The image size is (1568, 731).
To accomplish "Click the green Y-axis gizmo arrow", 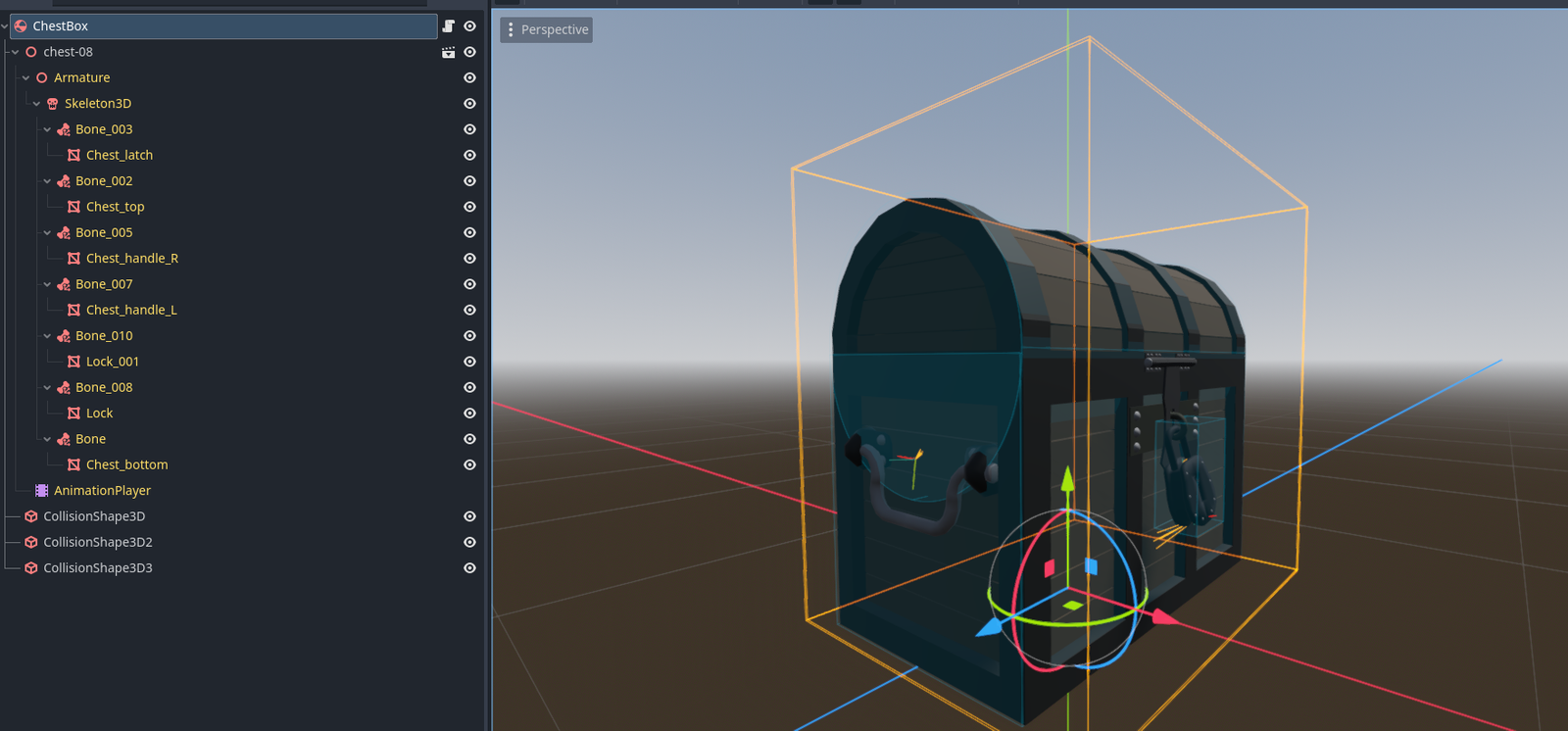I will (x=1068, y=479).
